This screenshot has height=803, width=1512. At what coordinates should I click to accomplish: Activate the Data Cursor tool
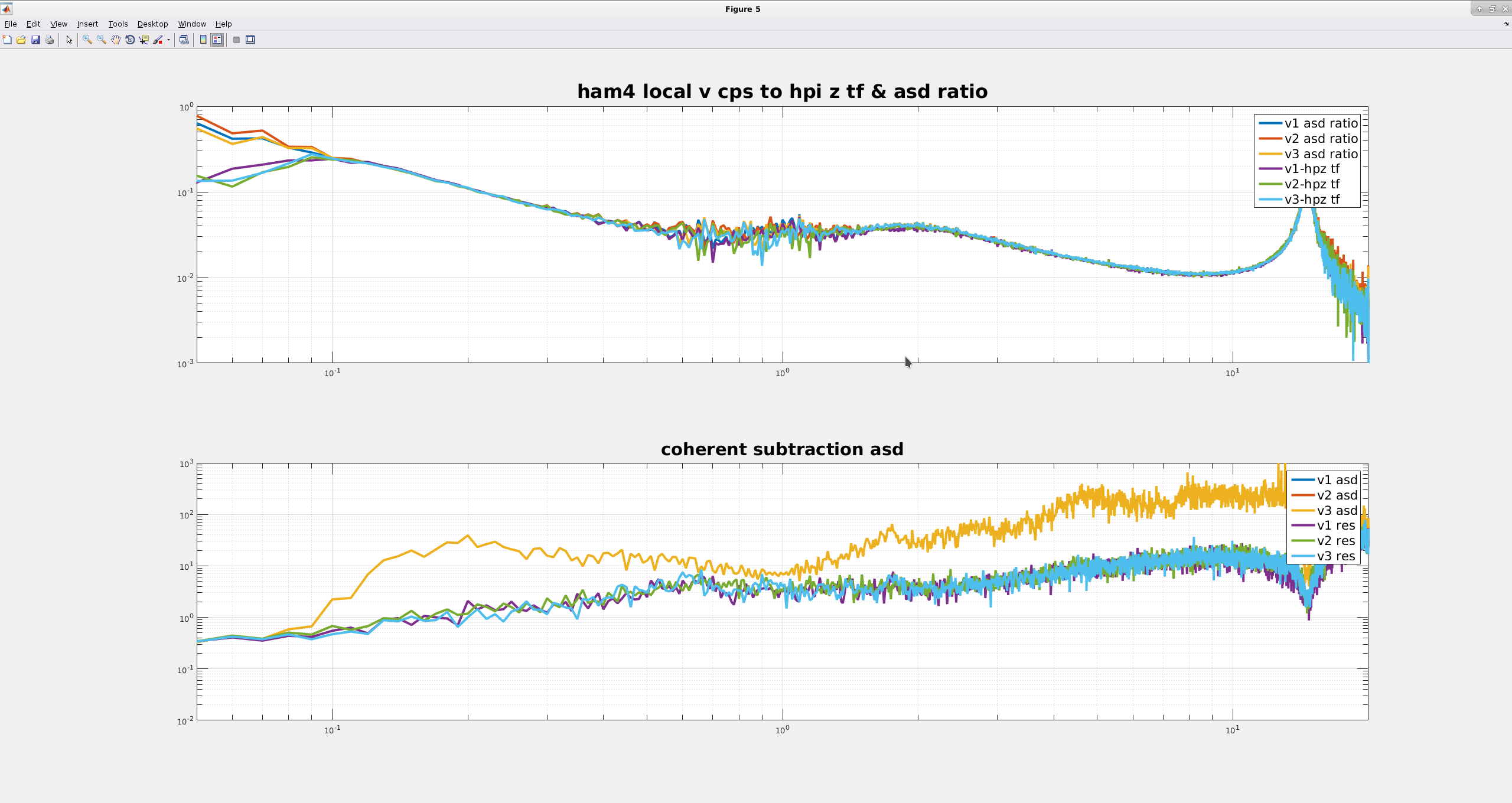(x=144, y=40)
